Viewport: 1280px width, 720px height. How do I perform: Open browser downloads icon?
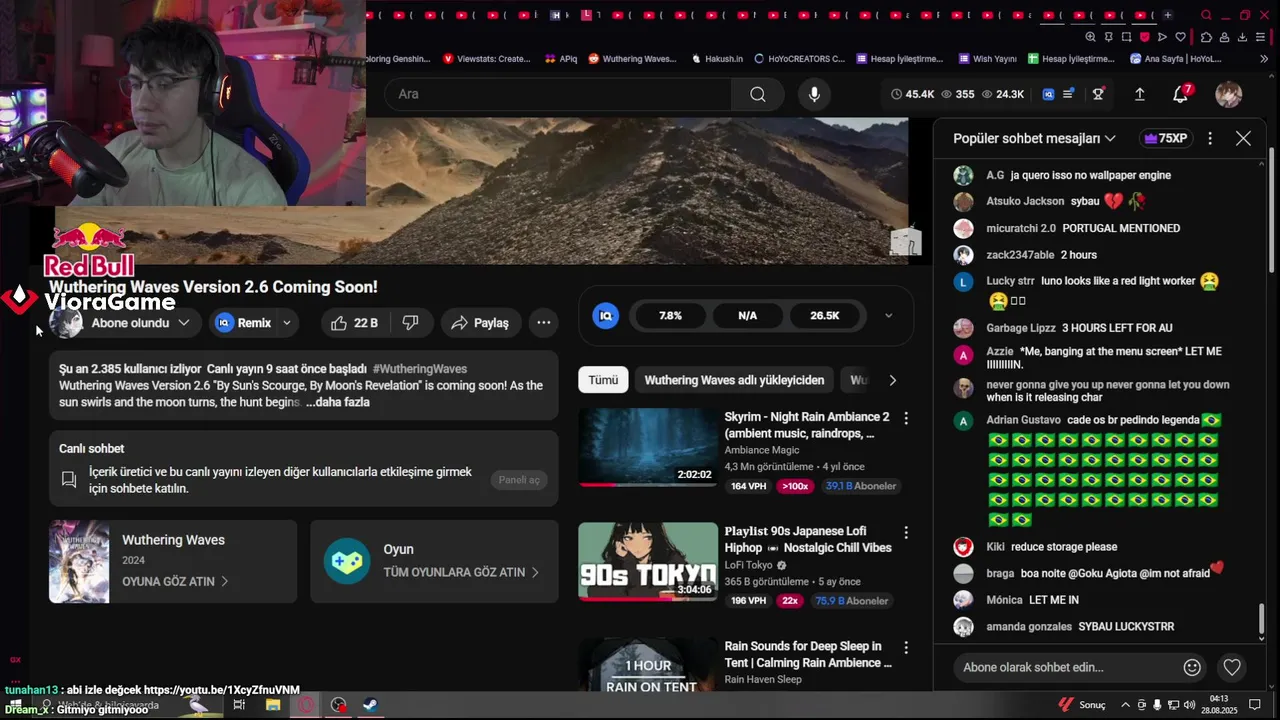tap(1242, 37)
